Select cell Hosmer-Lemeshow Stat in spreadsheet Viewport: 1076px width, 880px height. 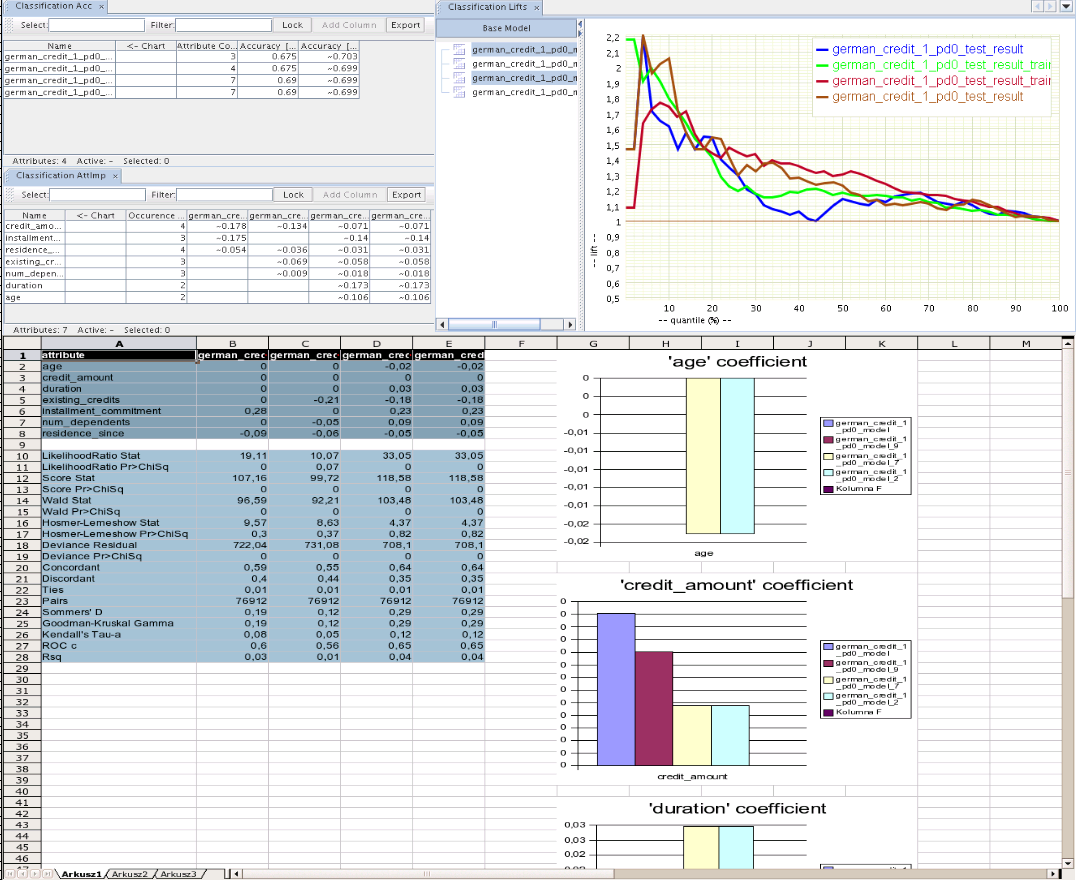click(119, 523)
